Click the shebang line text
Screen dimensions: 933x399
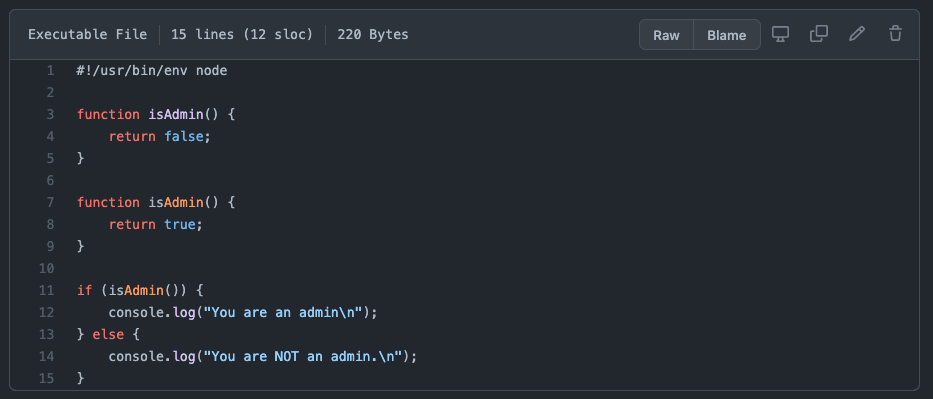[x=152, y=71]
